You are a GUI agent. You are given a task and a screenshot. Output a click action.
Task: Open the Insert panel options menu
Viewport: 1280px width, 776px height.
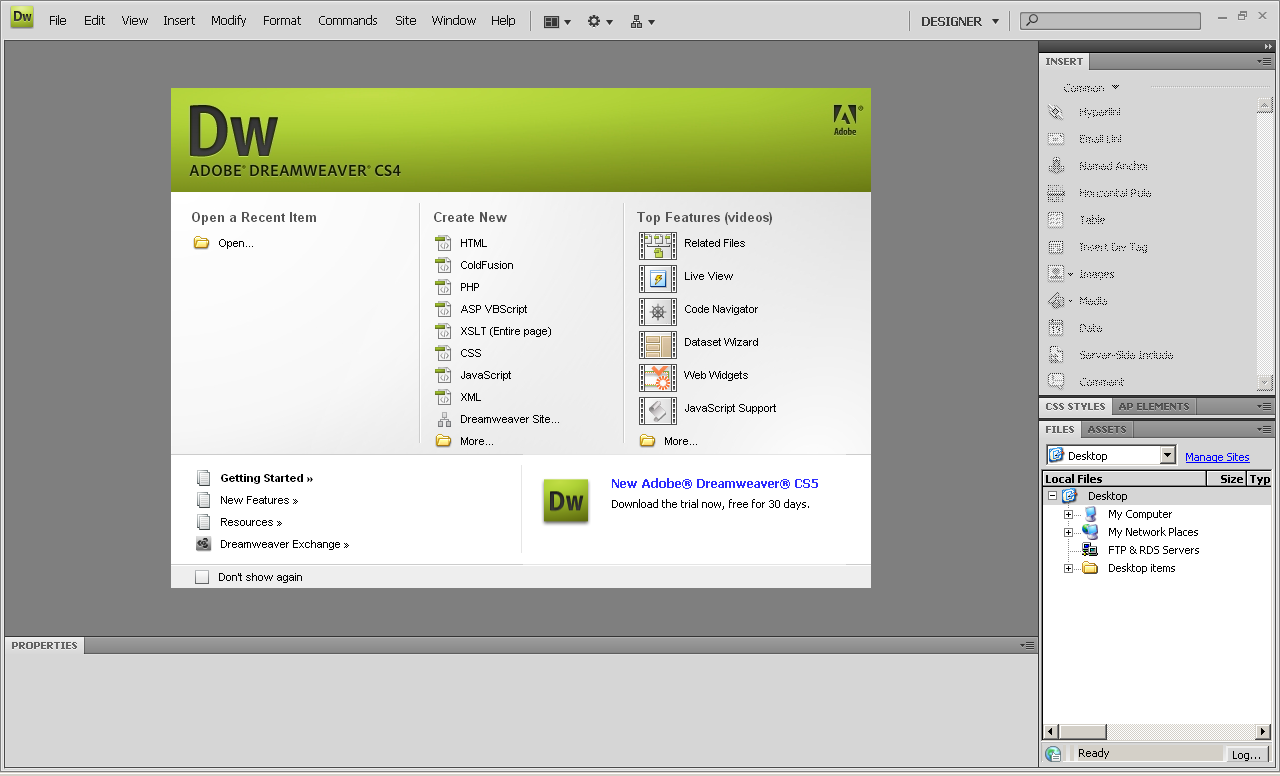click(1265, 62)
